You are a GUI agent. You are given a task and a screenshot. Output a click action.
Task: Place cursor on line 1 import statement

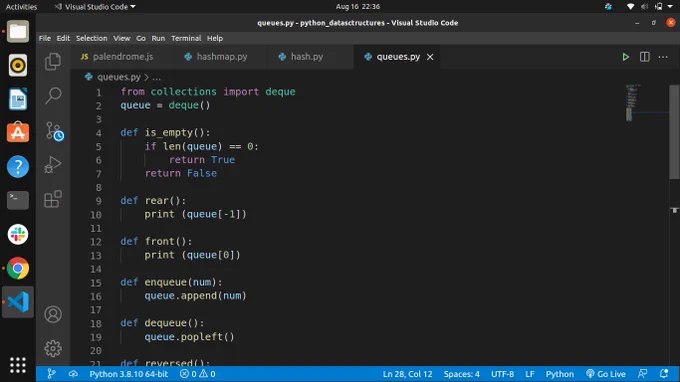pyautogui.click(x=208, y=91)
